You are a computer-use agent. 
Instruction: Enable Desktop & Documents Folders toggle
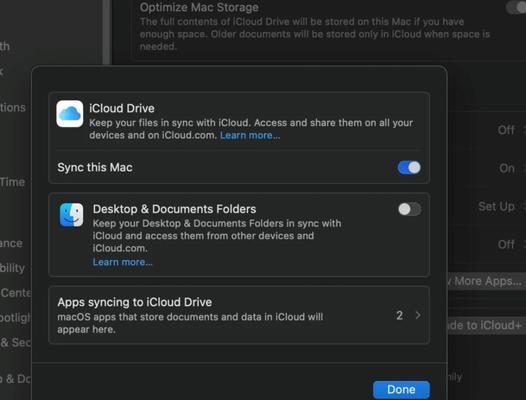pos(410,209)
